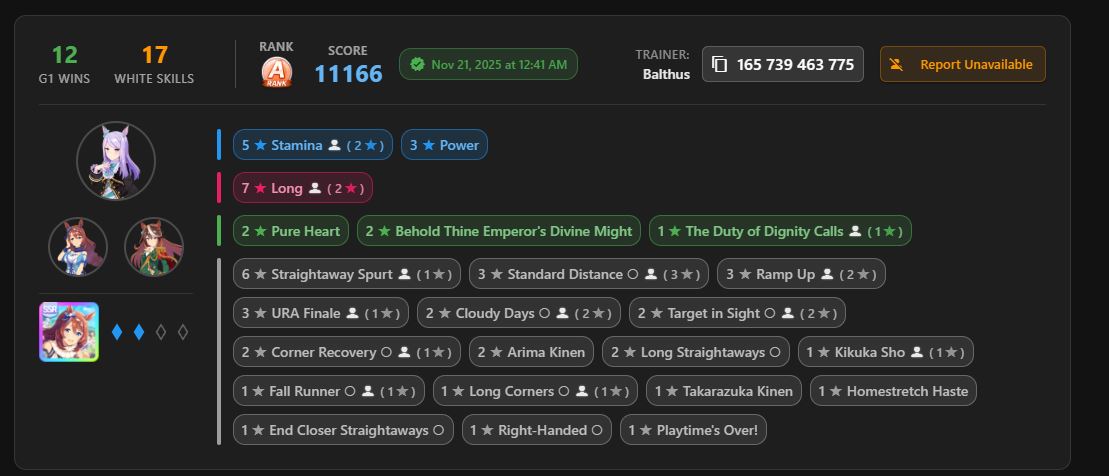Click the Report Unavailable bell-slash icon
Viewport: 1109px width, 476px height.
(896, 64)
